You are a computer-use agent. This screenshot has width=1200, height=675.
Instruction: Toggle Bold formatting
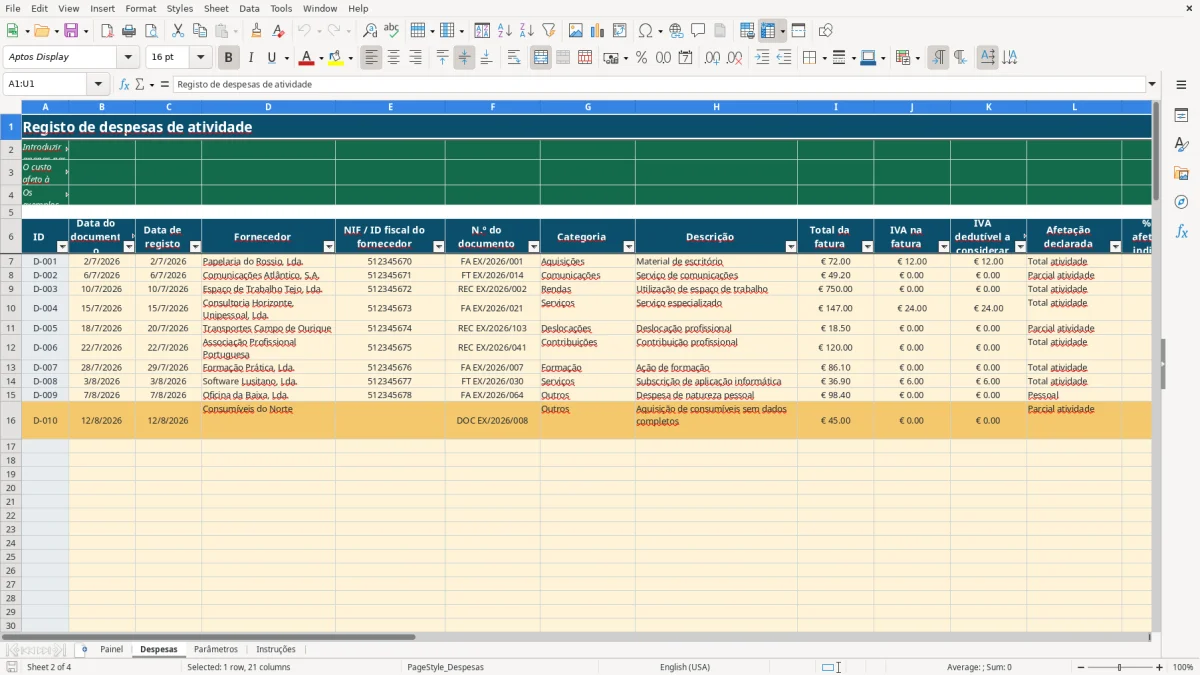tap(228, 58)
